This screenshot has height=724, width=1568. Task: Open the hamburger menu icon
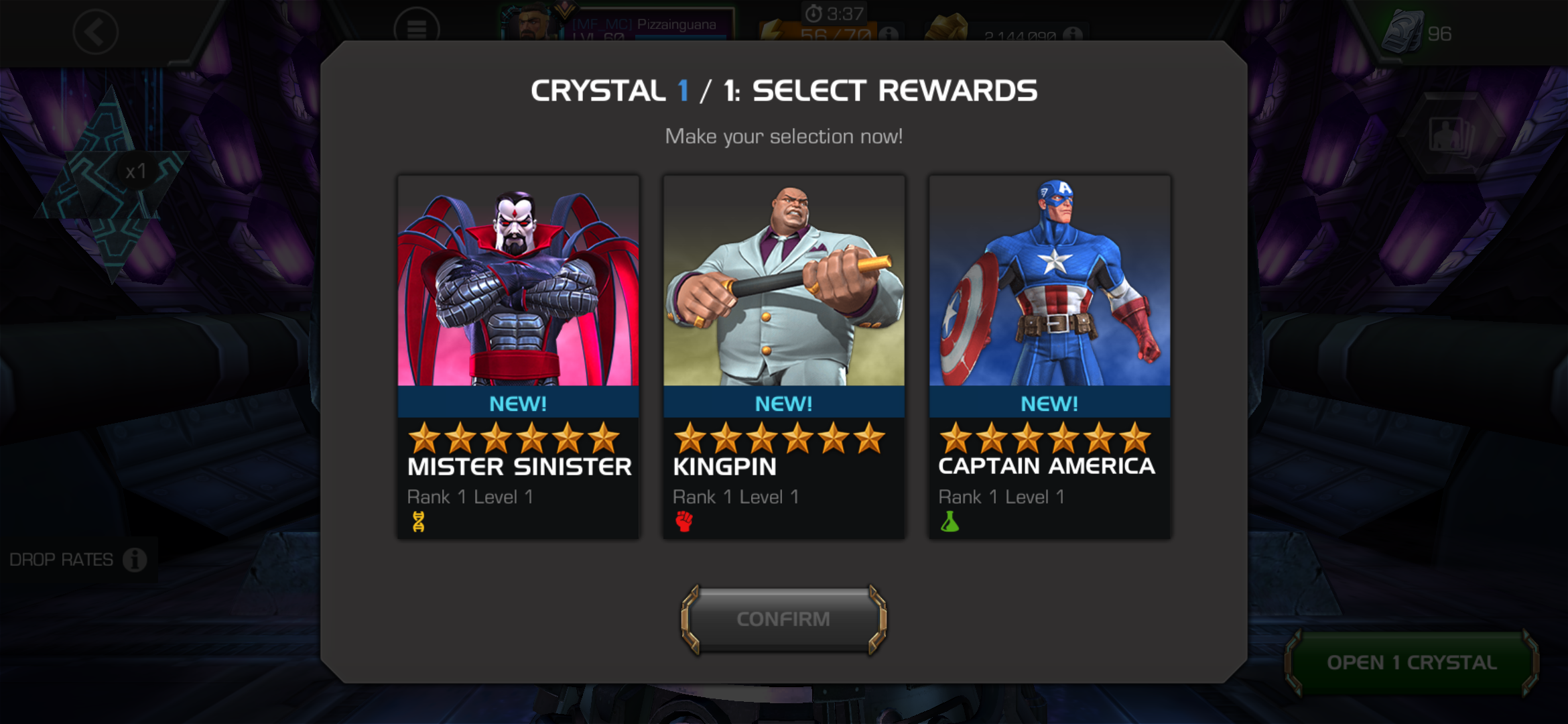(417, 29)
